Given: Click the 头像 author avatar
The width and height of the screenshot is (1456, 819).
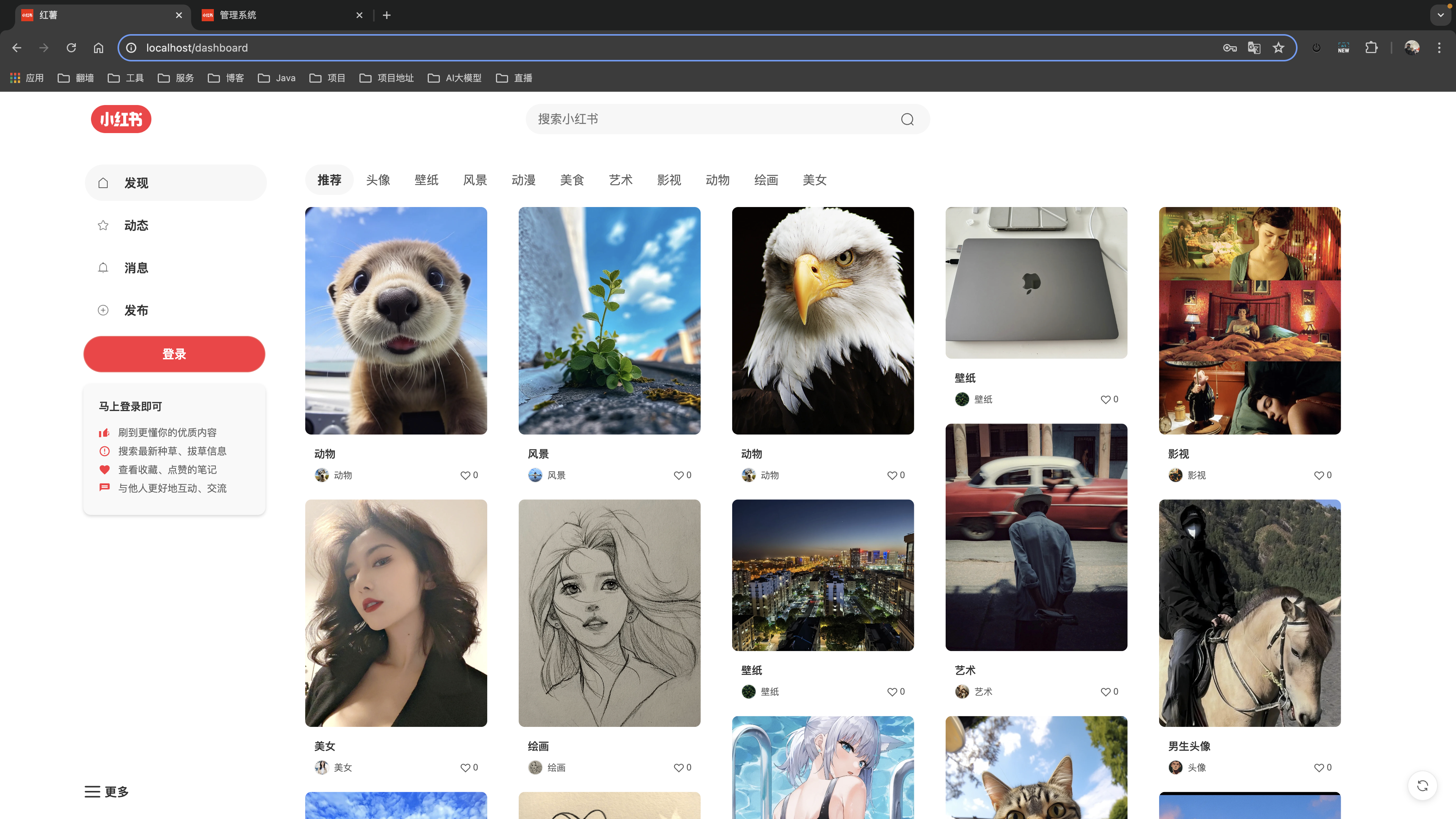Looking at the screenshot, I should pyautogui.click(x=1176, y=767).
